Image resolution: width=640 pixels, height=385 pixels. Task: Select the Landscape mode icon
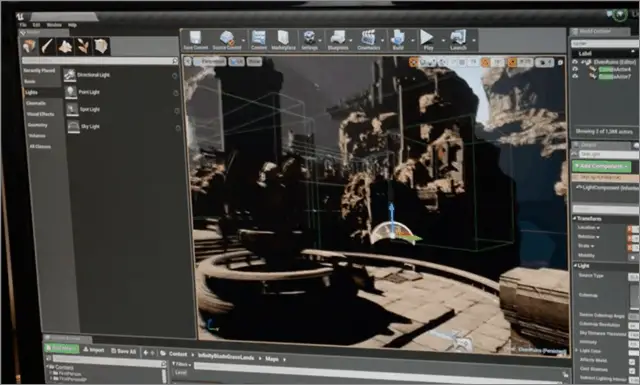[x=65, y=46]
